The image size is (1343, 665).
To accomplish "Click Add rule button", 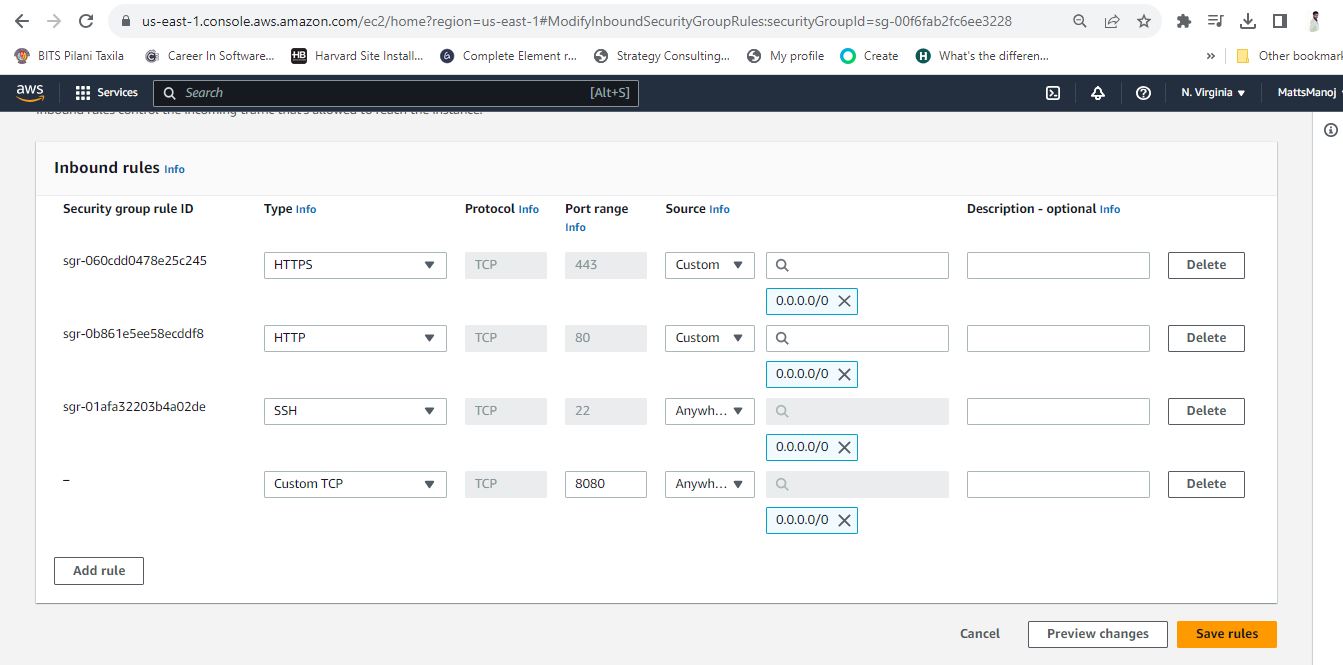I will point(99,571).
